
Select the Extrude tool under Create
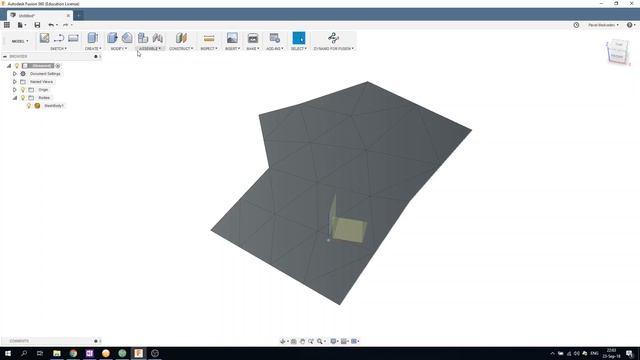[x=93, y=38]
